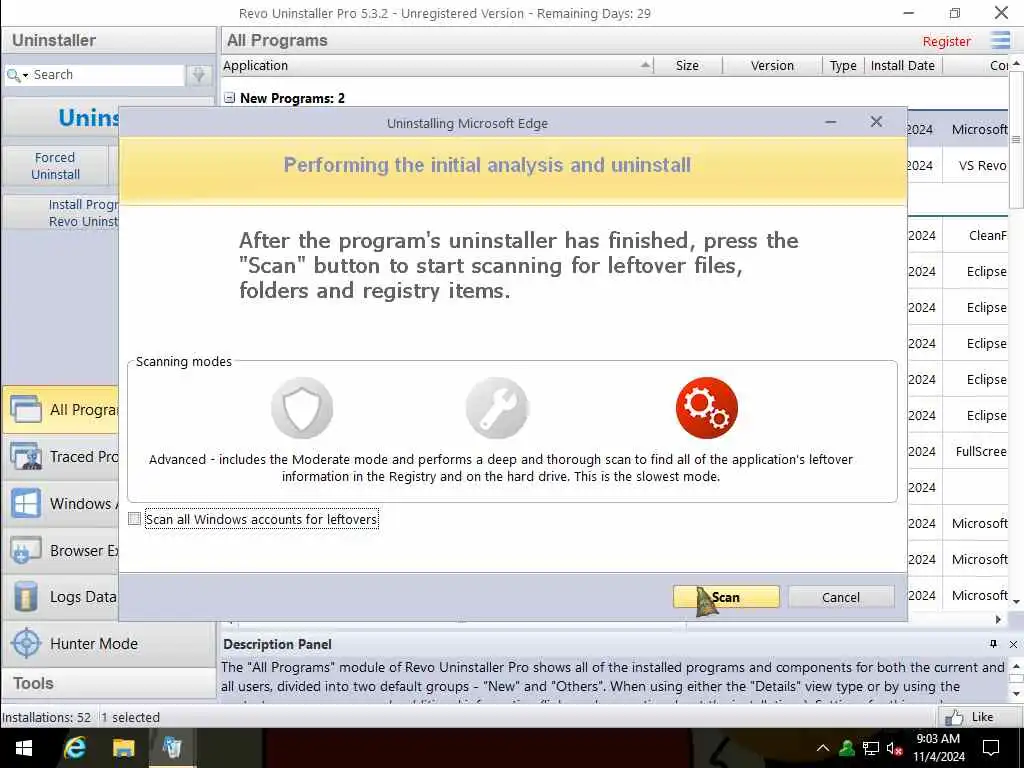Click Revo Uninstaller taskbar icon

pyautogui.click(x=172, y=748)
